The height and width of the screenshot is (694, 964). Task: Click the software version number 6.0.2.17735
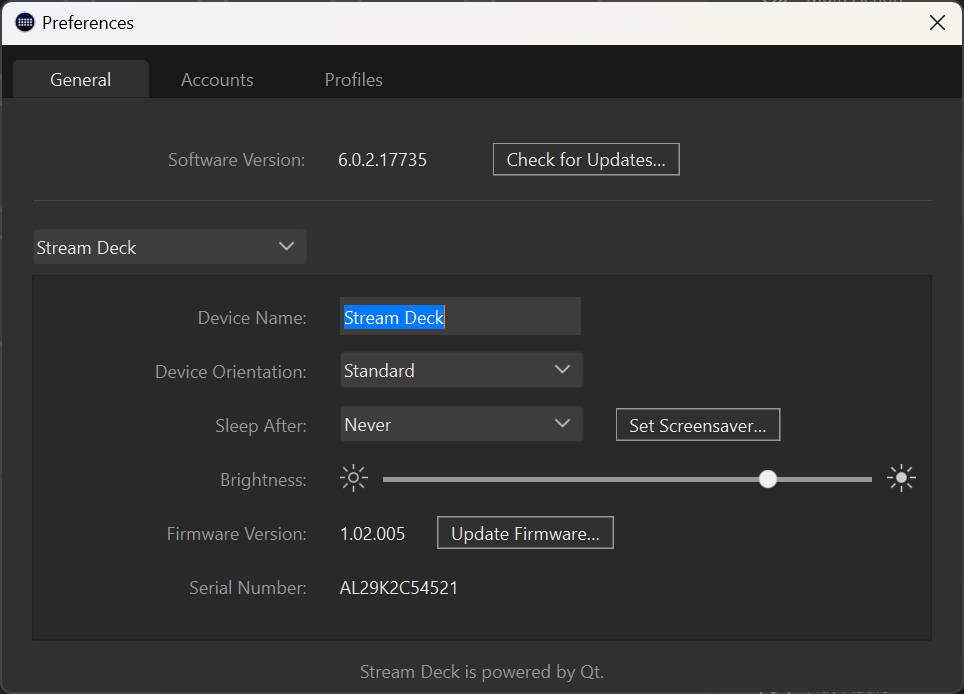click(x=382, y=160)
